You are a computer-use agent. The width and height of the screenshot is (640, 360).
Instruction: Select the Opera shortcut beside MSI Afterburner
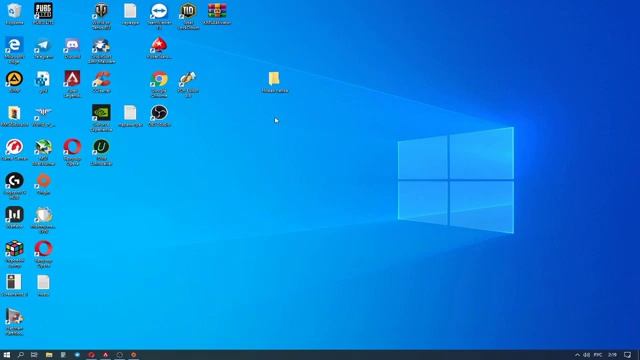pyautogui.click(x=72, y=147)
